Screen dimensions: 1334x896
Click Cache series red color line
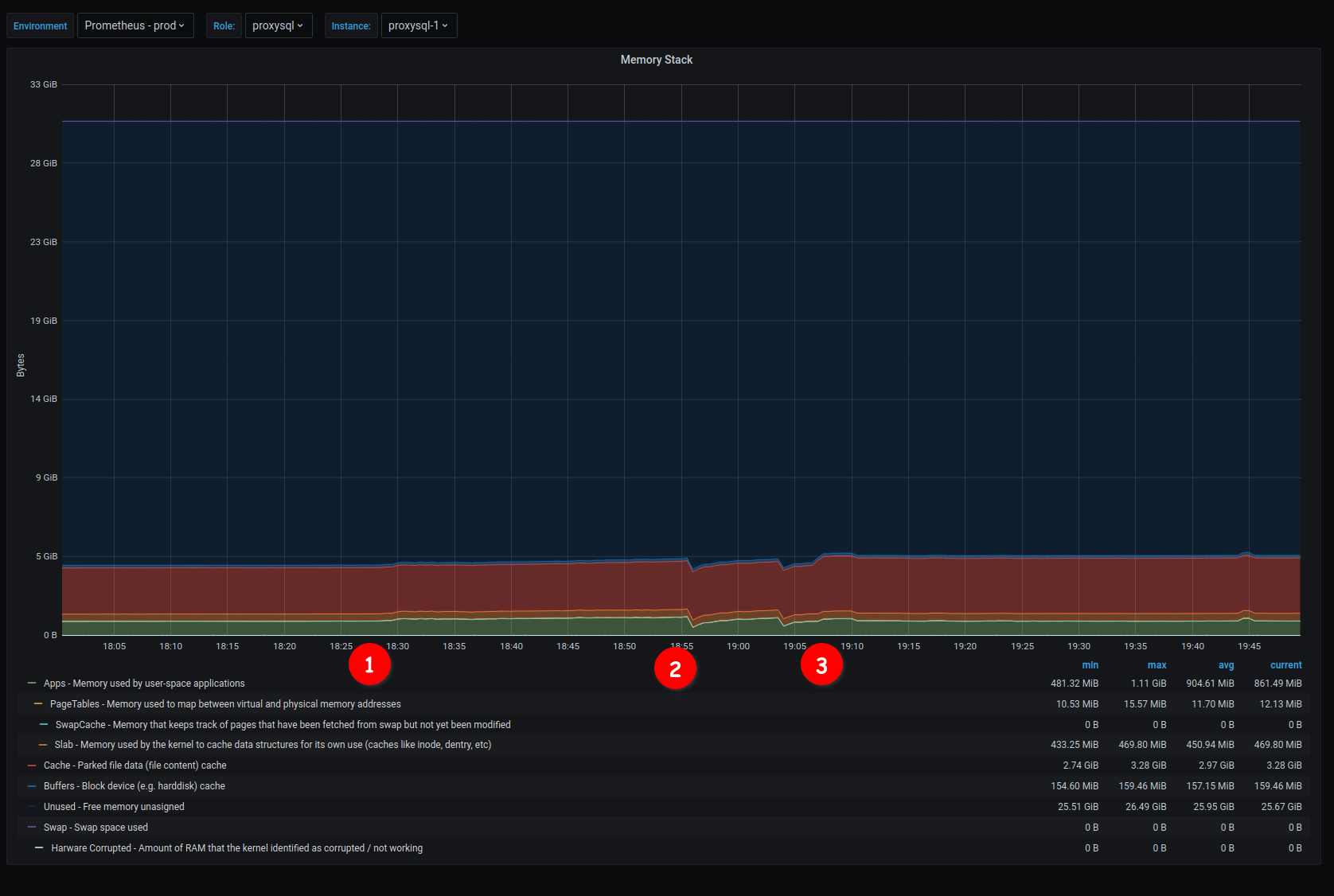(x=32, y=765)
